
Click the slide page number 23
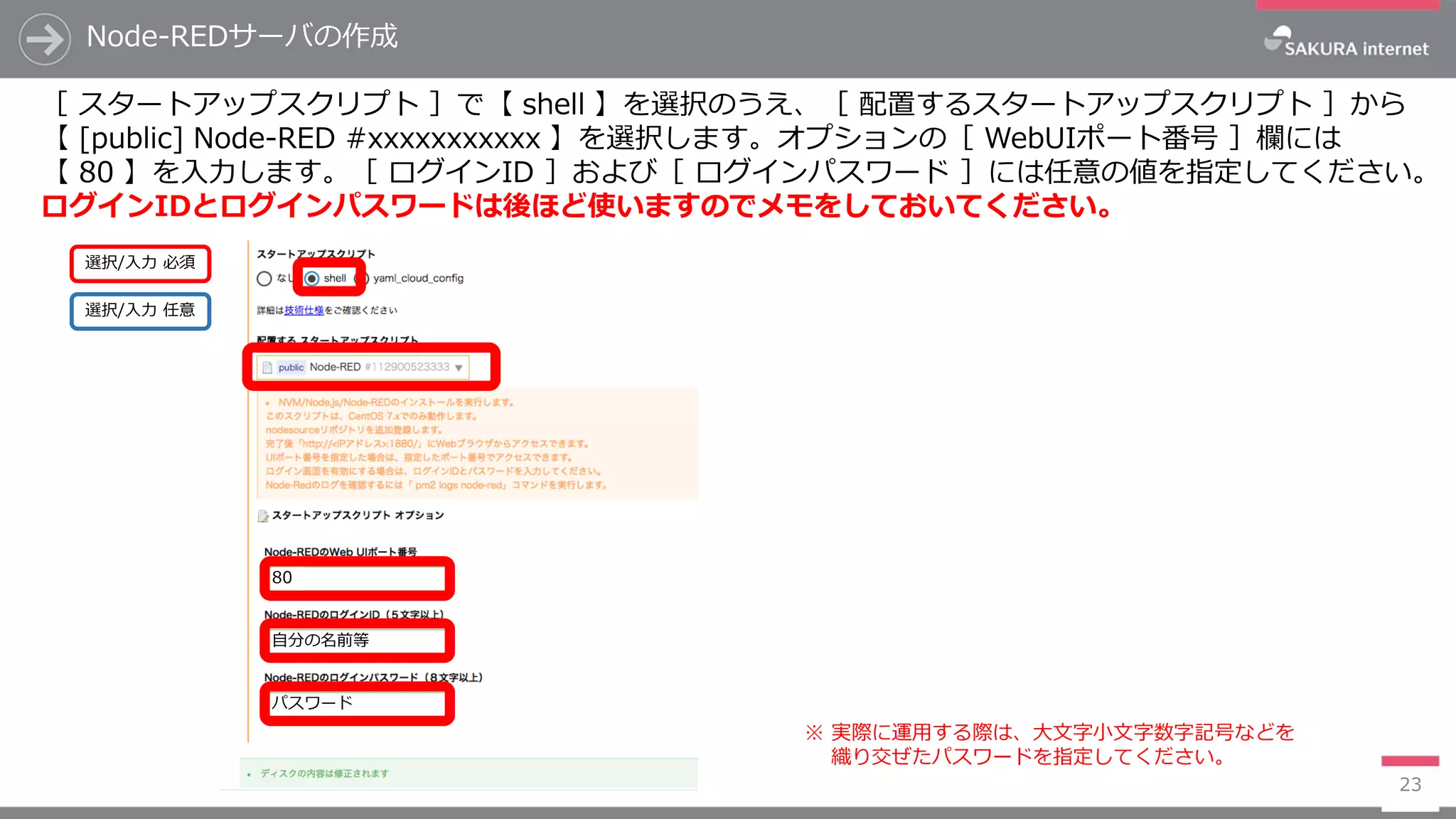pos(1410,785)
